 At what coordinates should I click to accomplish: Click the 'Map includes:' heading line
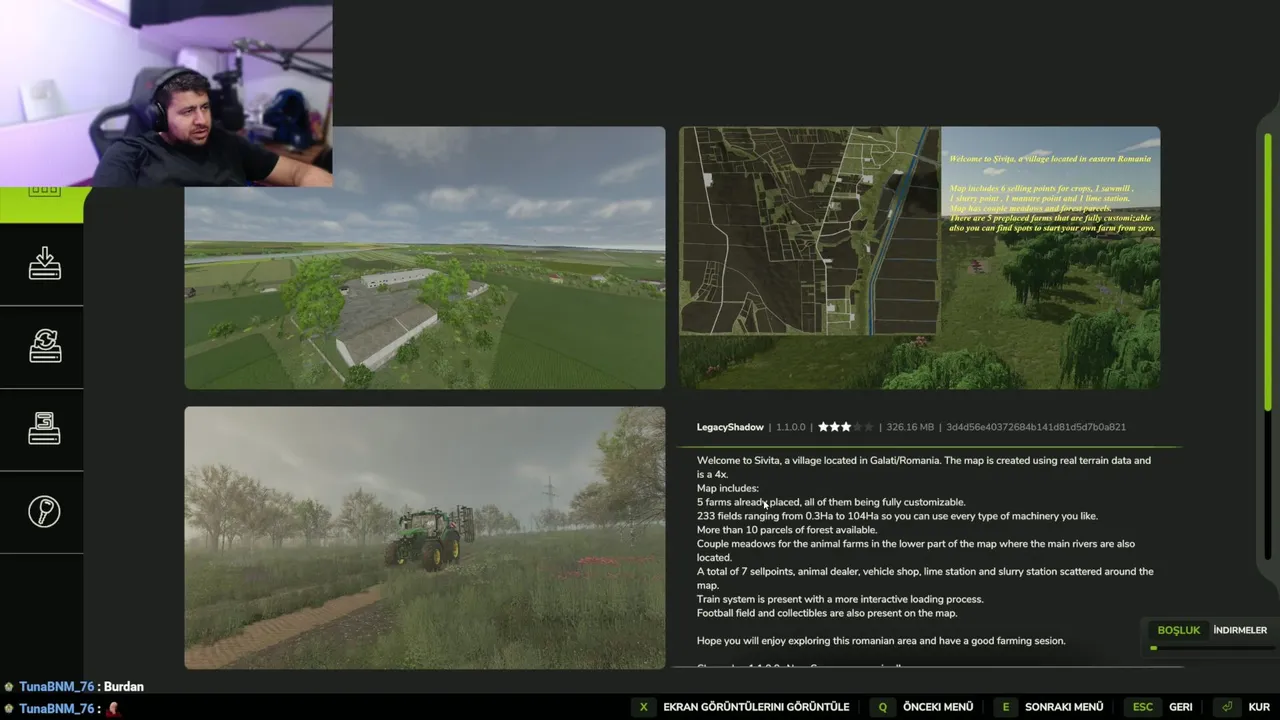(x=728, y=488)
